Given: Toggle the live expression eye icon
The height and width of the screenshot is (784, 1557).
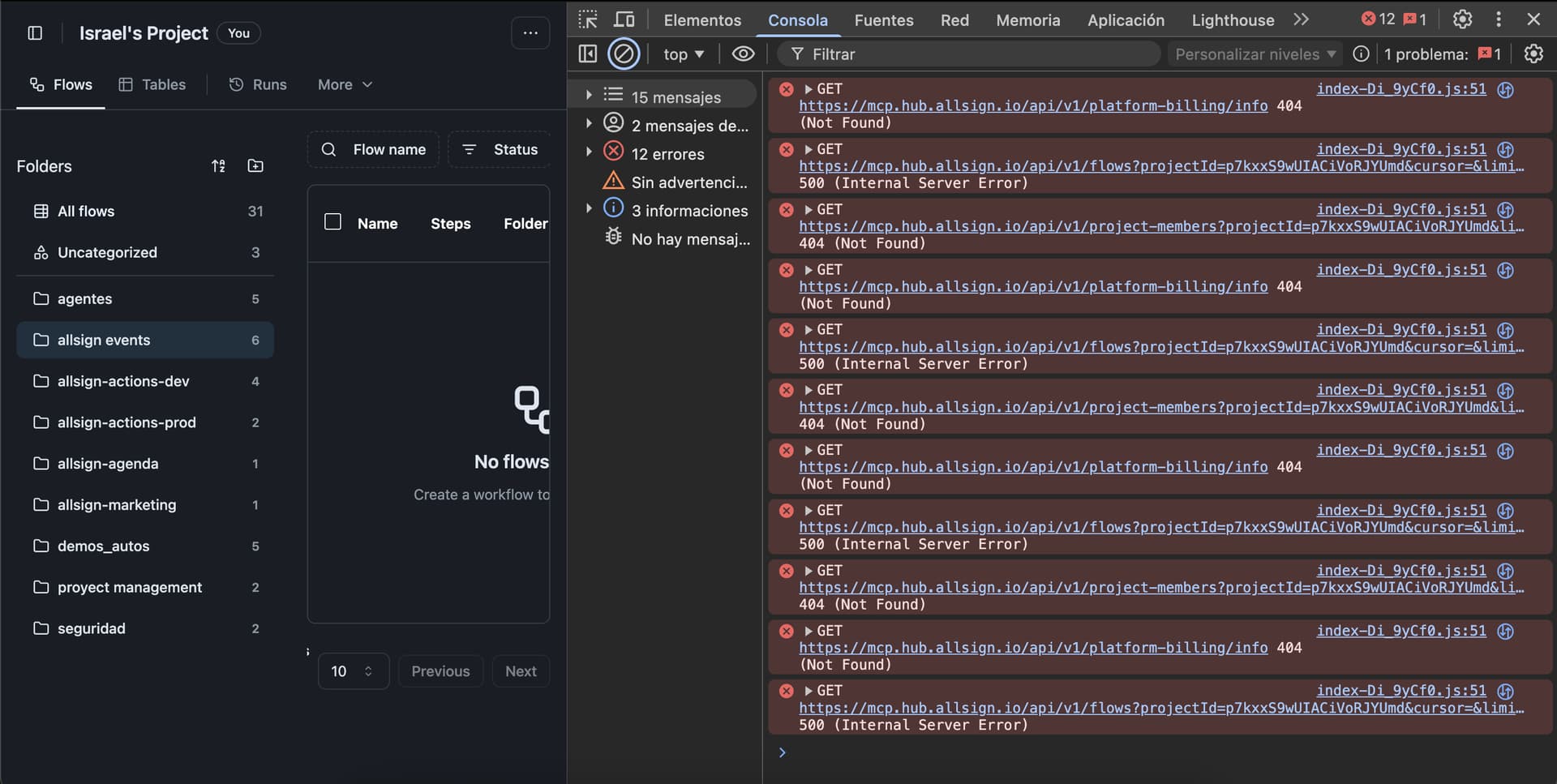Looking at the screenshot, I should [743, 54].
